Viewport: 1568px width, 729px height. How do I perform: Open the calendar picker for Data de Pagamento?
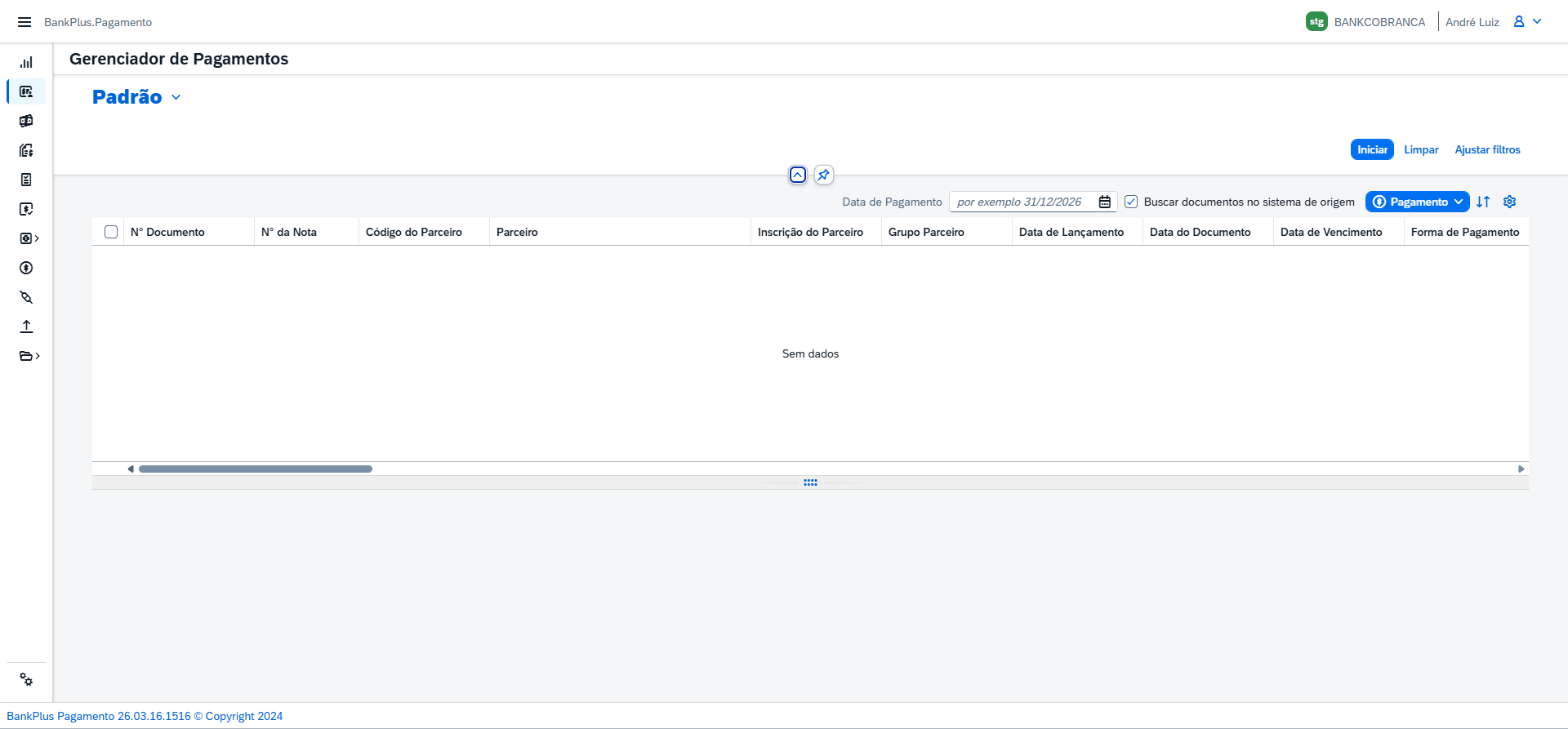click(x=1105, y=202)
